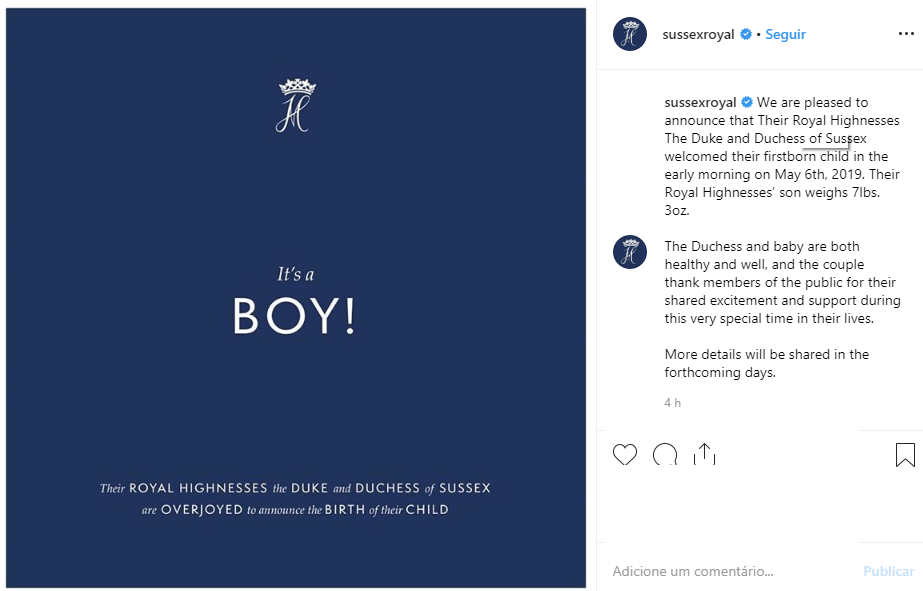Click the crowned monogram crest in the image
This screenshot has height=591, width=923.
point(296,105)
